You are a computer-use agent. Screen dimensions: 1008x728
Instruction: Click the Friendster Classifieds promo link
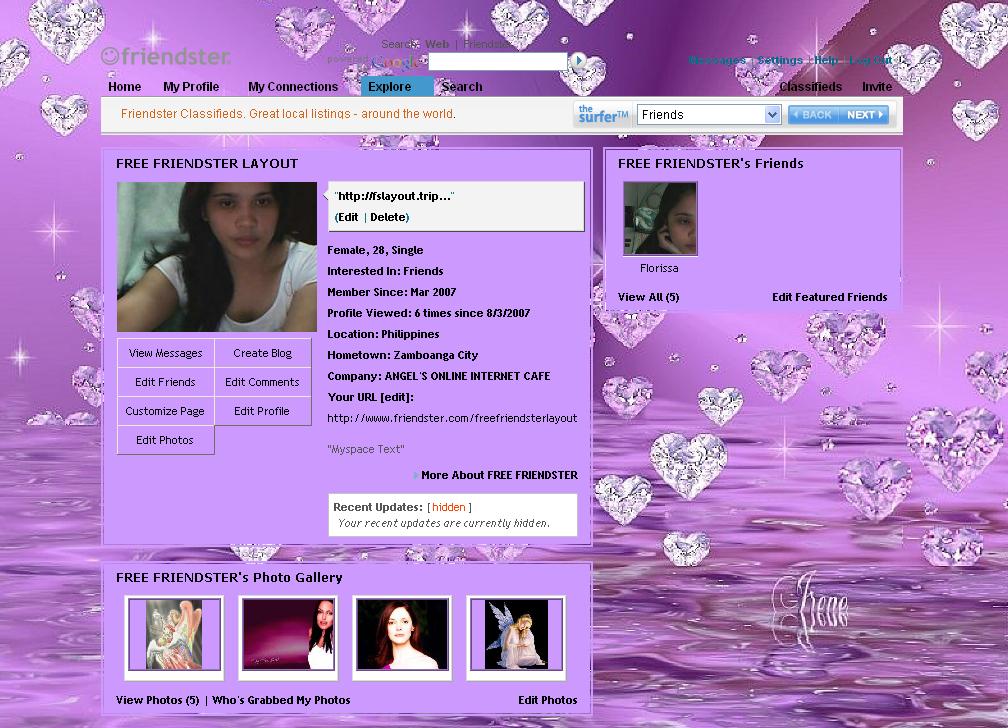click(x=288, y=114)
